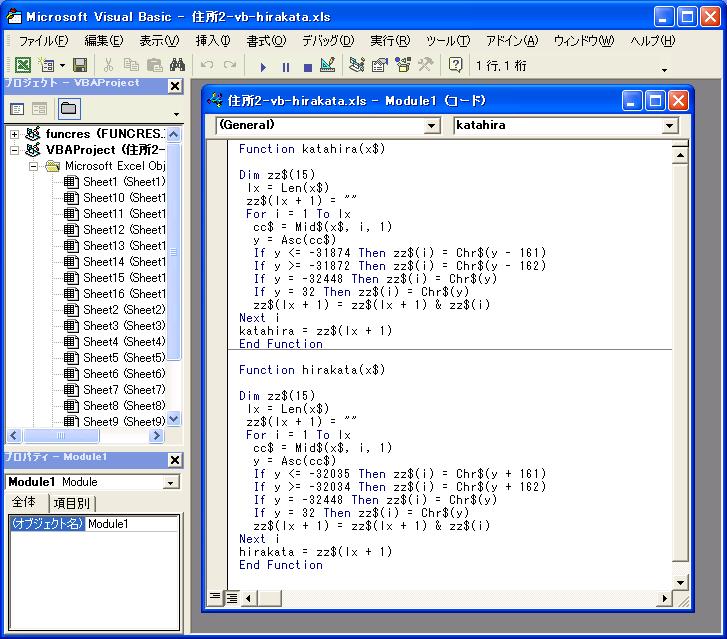Close the Properties panel
This screenshot has height=639, width=727.
175,460
